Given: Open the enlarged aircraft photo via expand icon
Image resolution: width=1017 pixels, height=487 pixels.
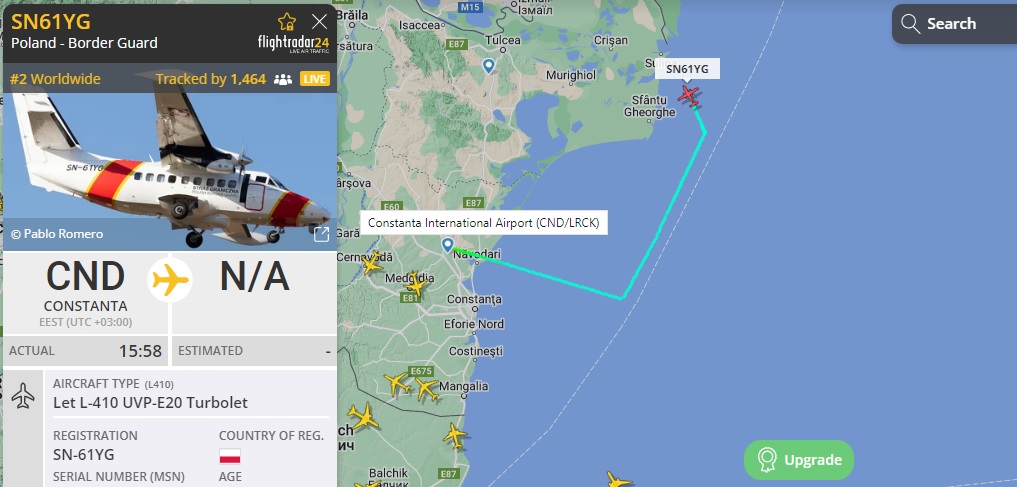Looking at the screenshot, I should (321, 234).
